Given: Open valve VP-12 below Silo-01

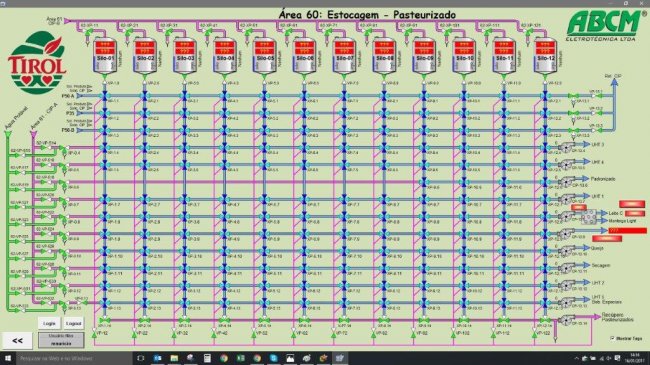Looking at the screenshot, I should point(95,333).
